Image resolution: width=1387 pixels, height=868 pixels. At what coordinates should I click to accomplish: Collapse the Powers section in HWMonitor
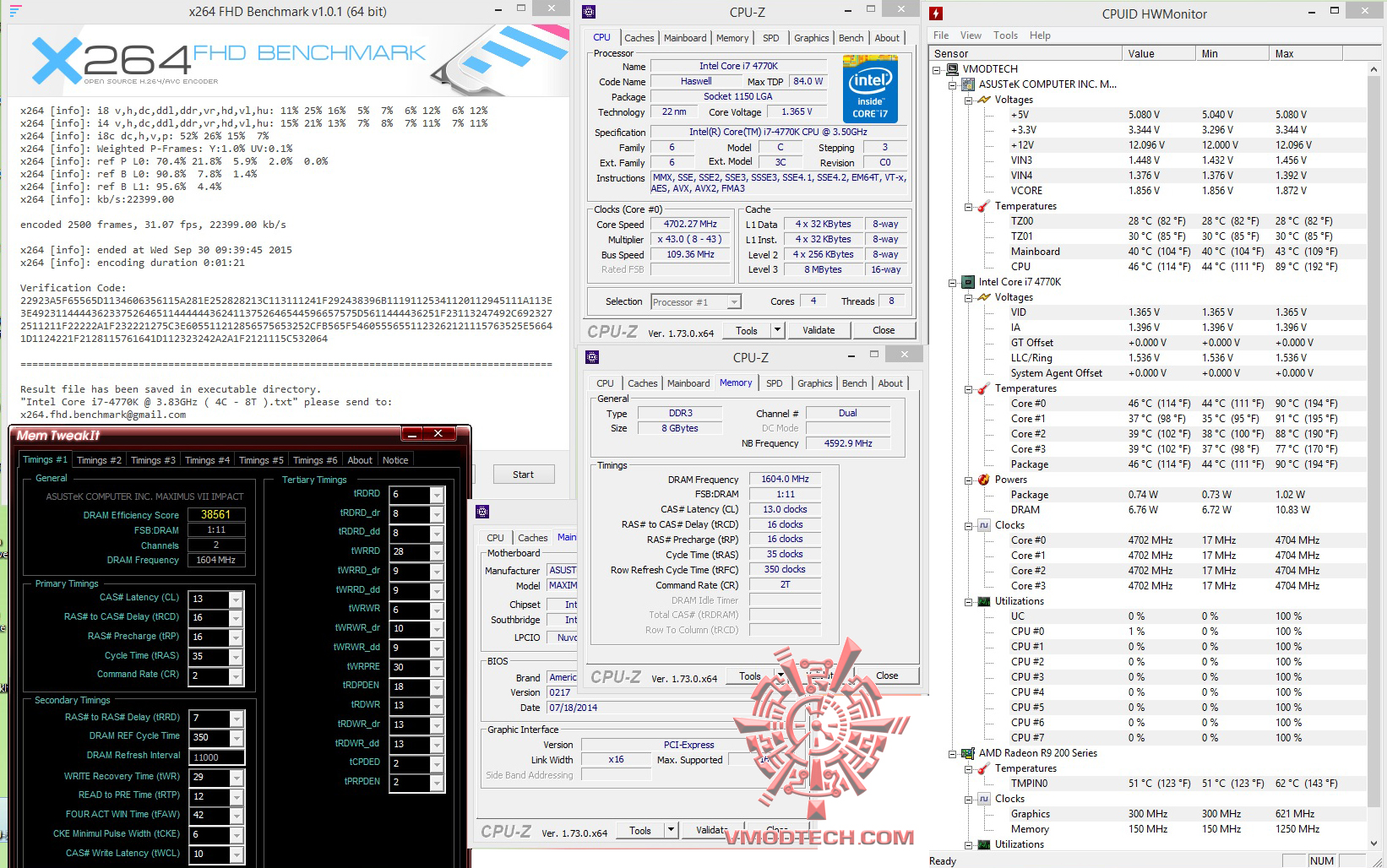click(x=967, y=480)
